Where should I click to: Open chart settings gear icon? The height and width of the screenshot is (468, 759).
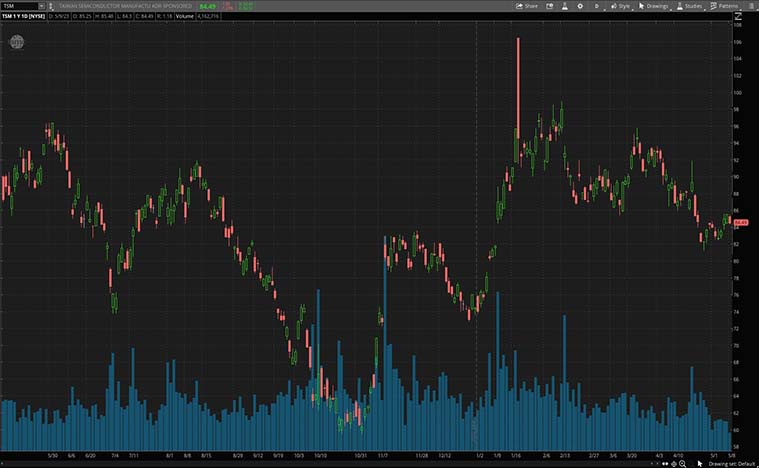tap(580, 6)
